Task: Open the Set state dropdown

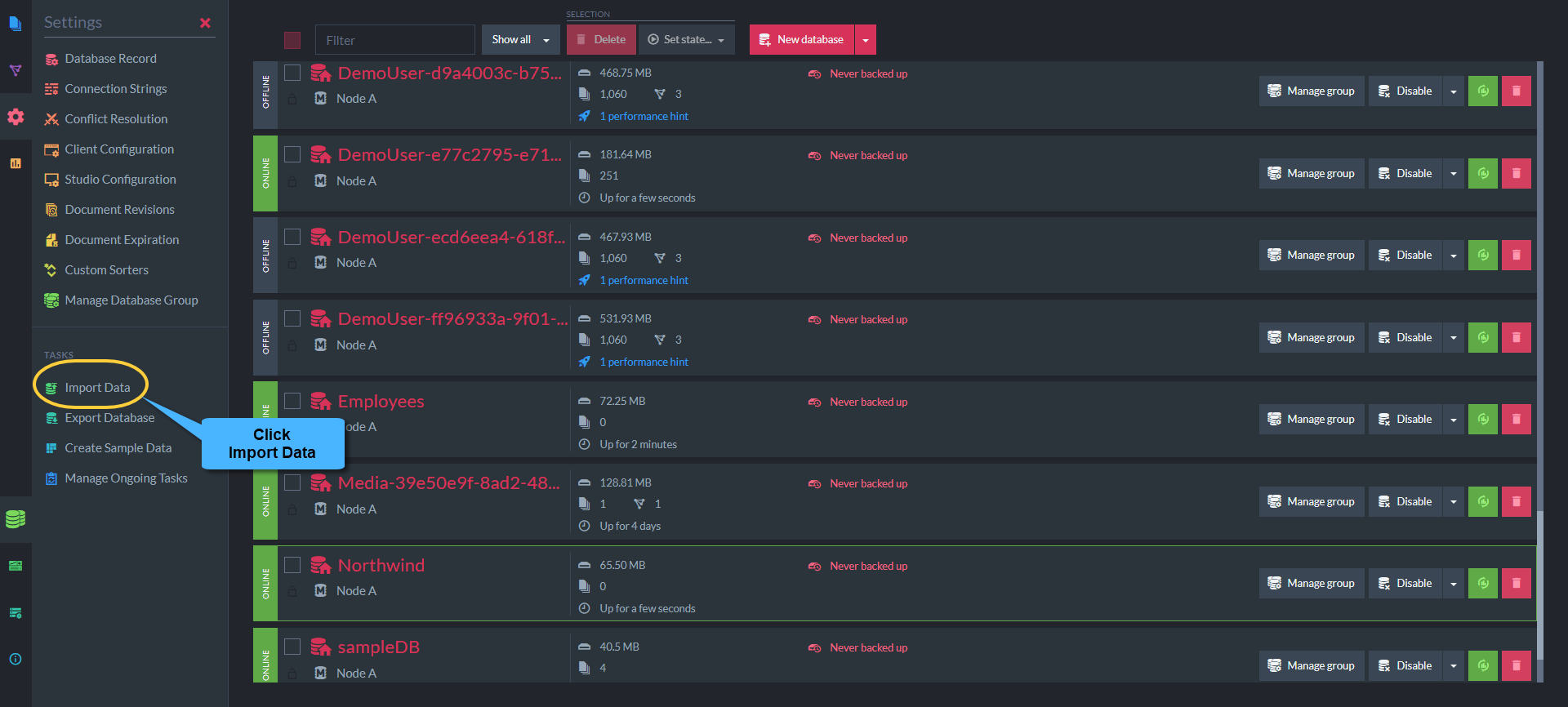Action: point(687,39)
